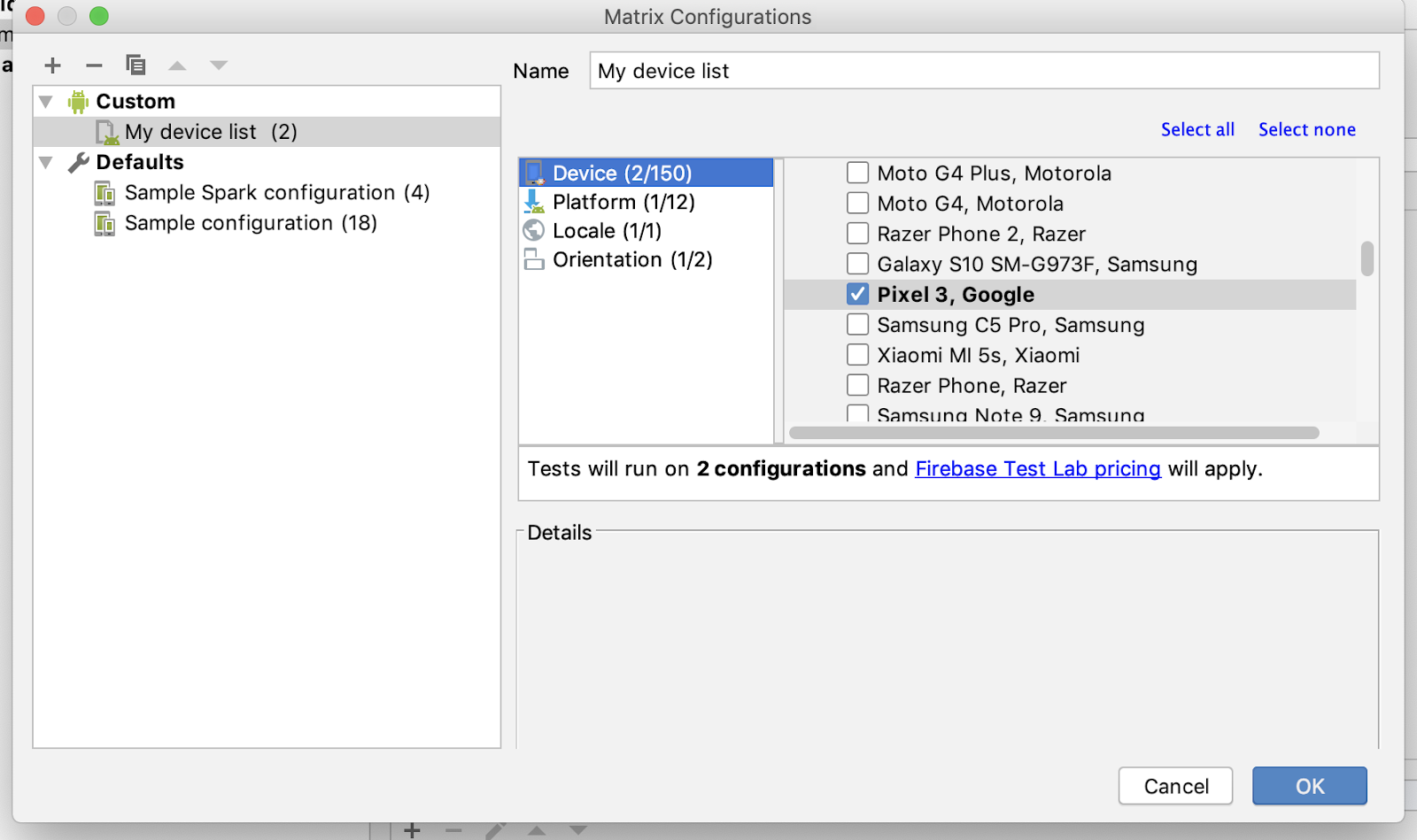Click the move down arrow icon

coord(219,66)
